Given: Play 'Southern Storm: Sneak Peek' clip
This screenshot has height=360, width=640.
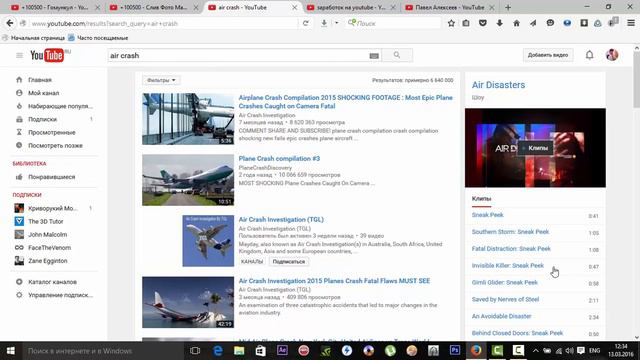Looking at the screenshot, I should click(510, 232).
